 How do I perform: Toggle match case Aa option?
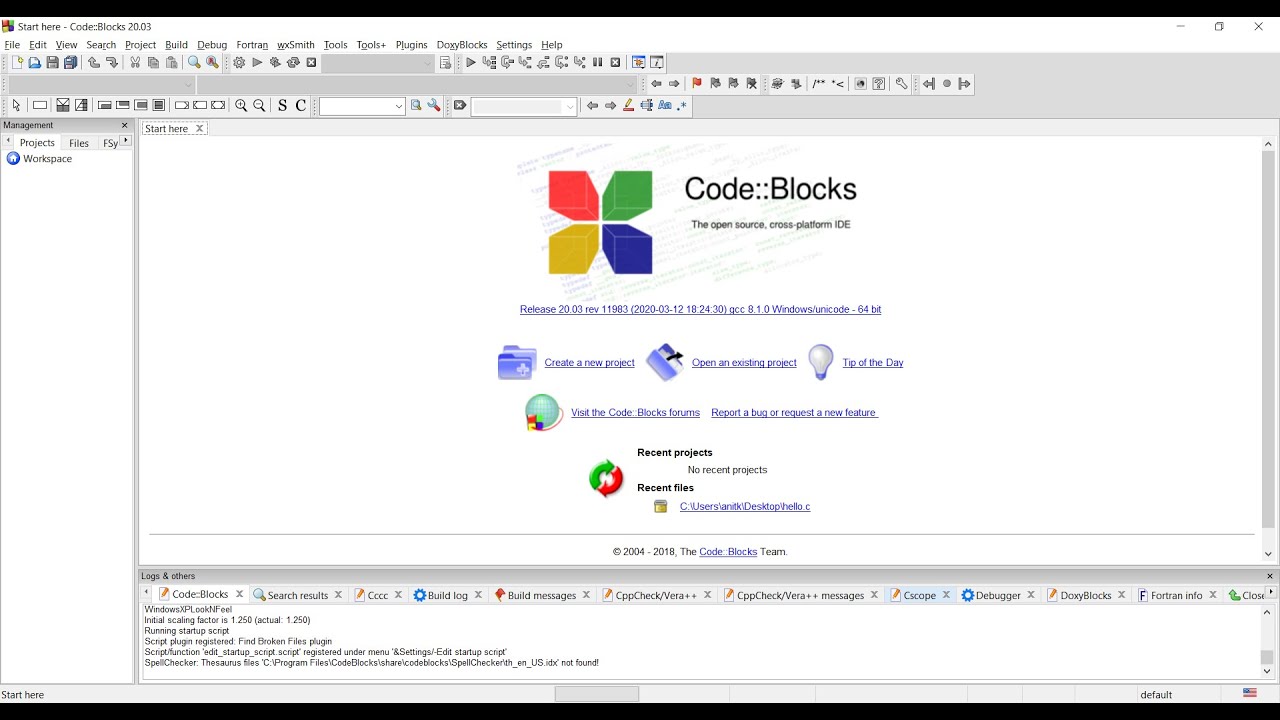(x=665, y=106)
